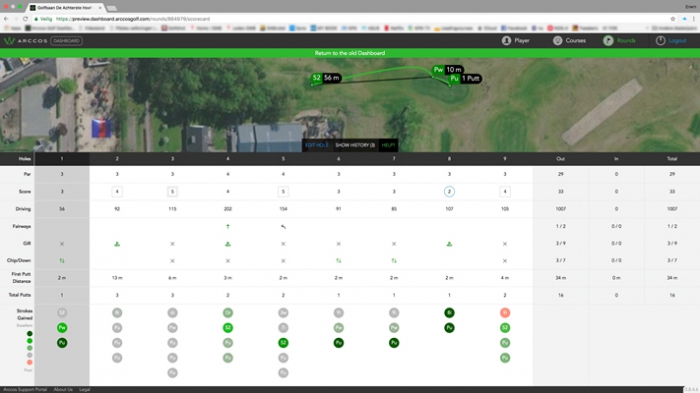
Task: Click the Logout power icon
Action: pyautogui.click(x=660, y=41)
